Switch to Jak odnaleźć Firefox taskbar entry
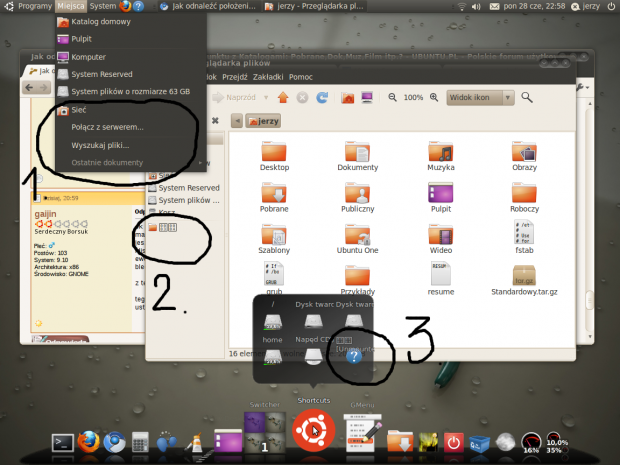The height and width of the screenshot is (465, 620). (x=208, y=6)
